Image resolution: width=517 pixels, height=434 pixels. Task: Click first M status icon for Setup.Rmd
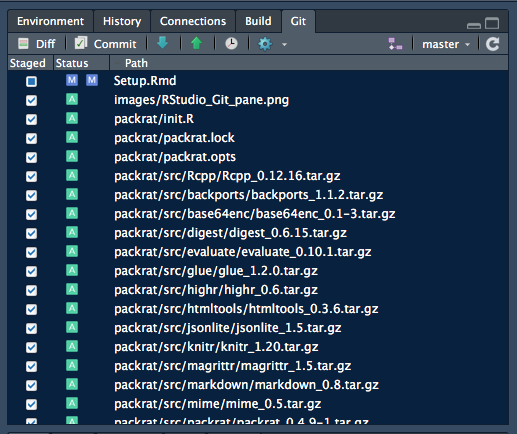(x=72, y=80)
